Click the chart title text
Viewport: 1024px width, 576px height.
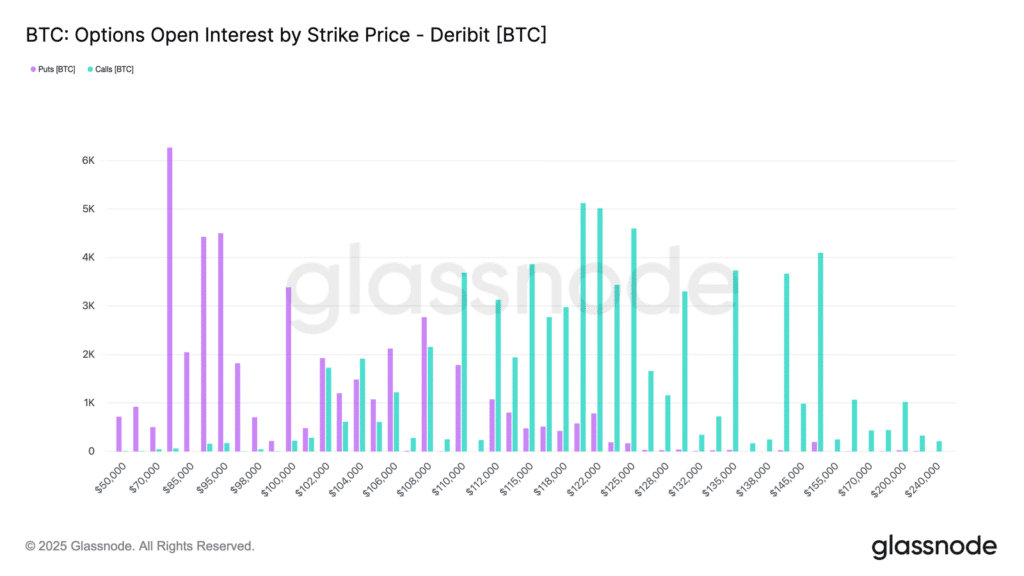pyautogui.click(x=286, y=35)
